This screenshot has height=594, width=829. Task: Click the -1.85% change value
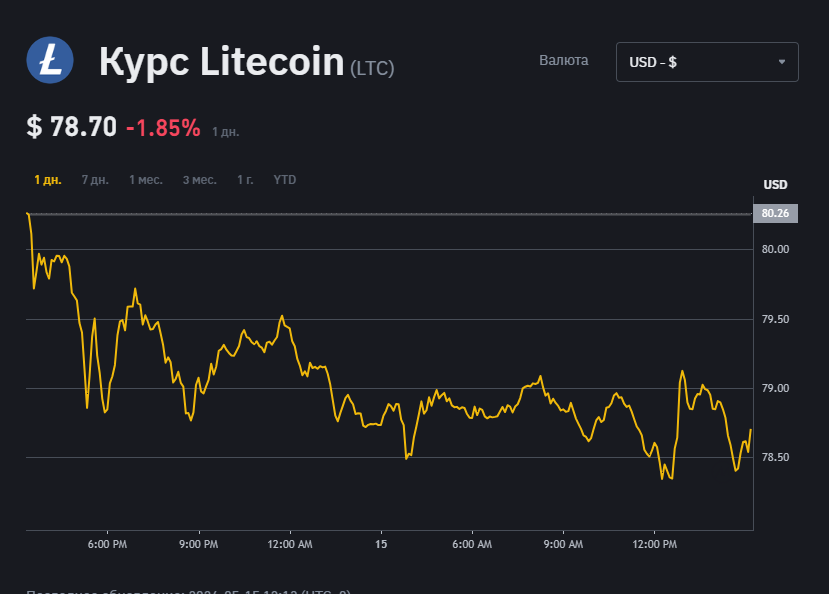163,127
